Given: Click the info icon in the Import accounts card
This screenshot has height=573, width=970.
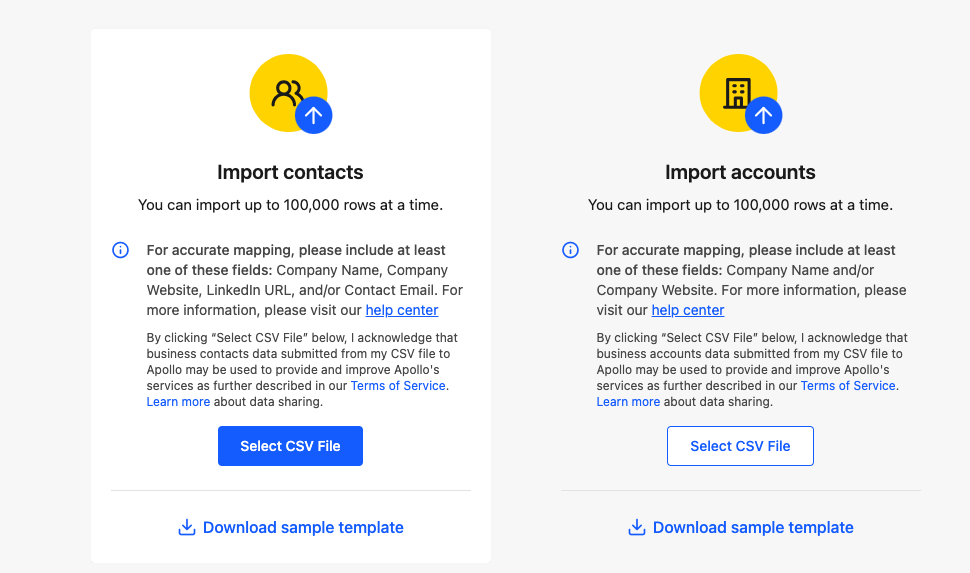Looking at the screenshot, I should click(570, 250).
